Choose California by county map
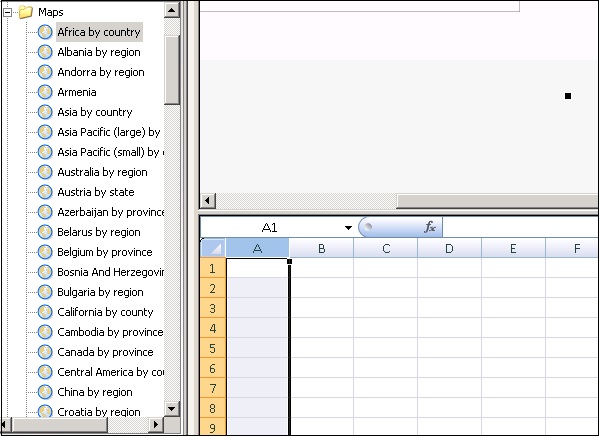This screenshot has width=600, height=438. [105, 312]
